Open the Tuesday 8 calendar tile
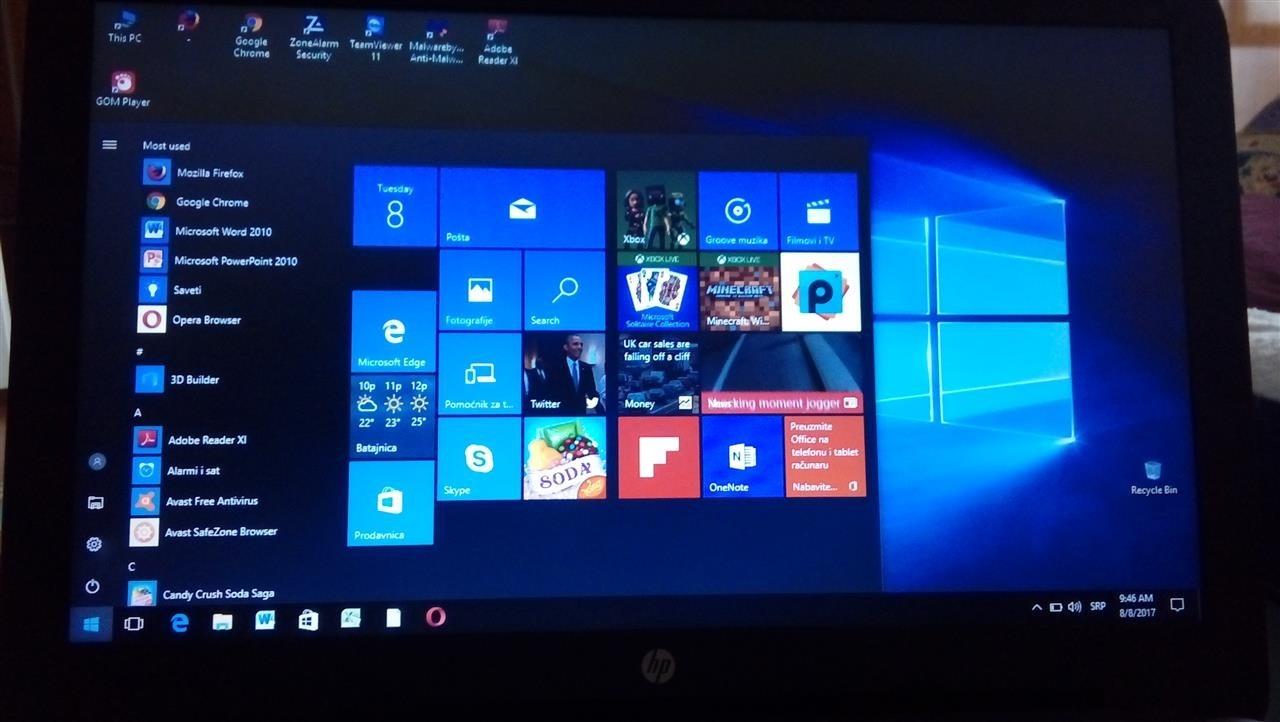The image size is (1280, 722). [394, 206]
